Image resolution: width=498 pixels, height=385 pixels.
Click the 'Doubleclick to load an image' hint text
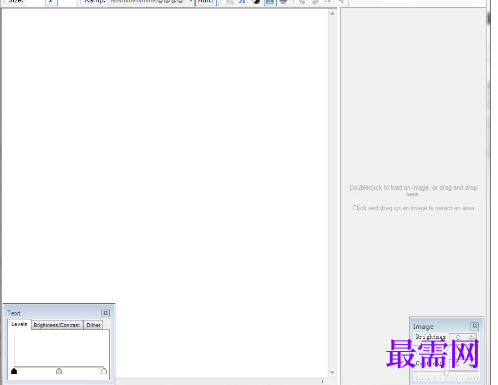click(x=413, y=191)
